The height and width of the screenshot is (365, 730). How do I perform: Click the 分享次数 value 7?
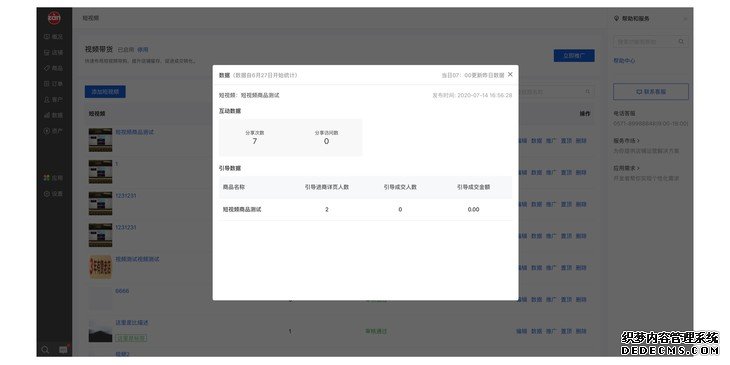254,141
